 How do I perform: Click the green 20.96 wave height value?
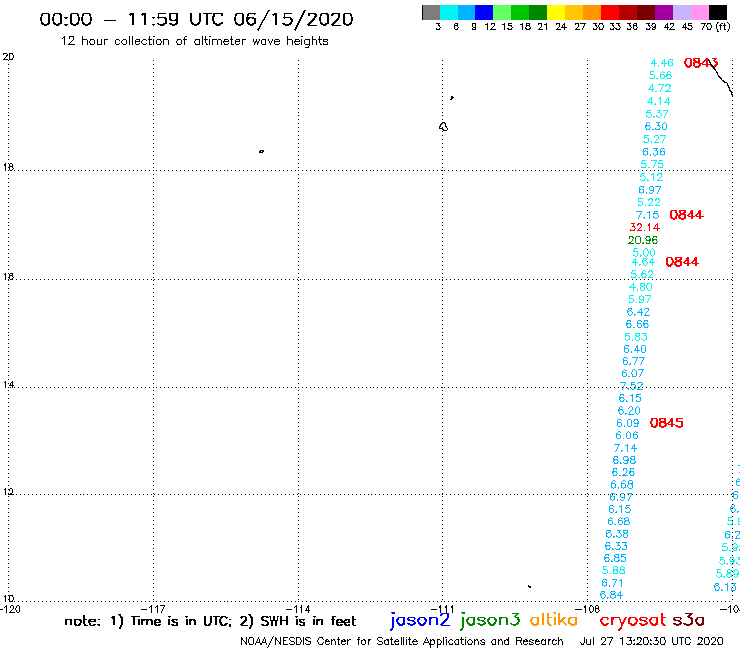[x=643, y=240]
